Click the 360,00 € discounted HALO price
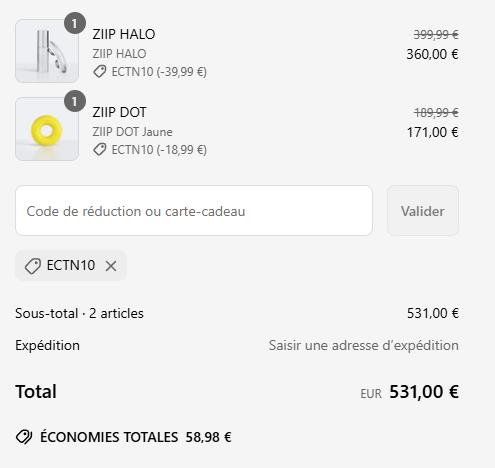 (432, 54)
